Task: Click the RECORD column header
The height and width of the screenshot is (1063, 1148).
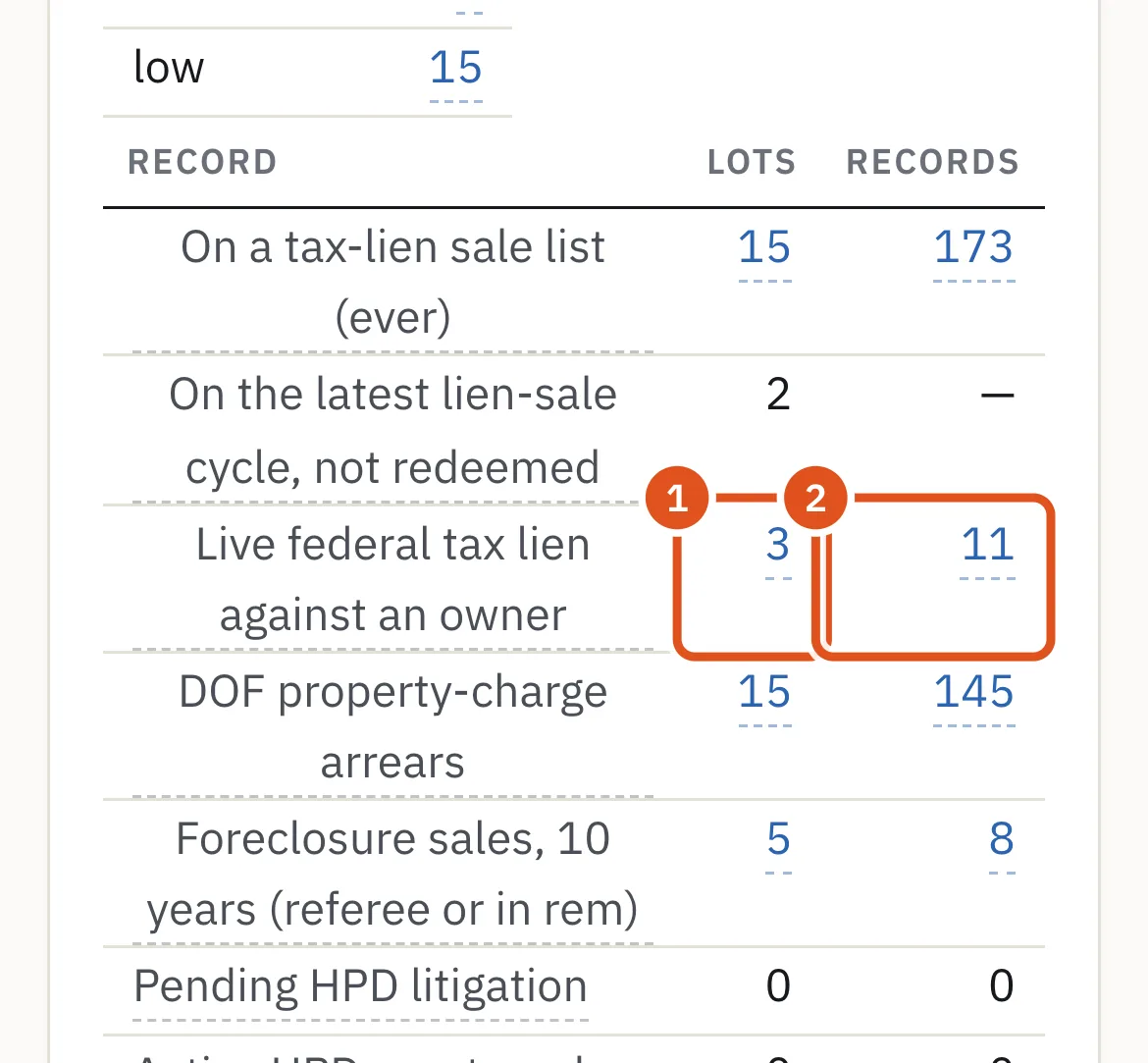Action: click(x=203, y=162)
